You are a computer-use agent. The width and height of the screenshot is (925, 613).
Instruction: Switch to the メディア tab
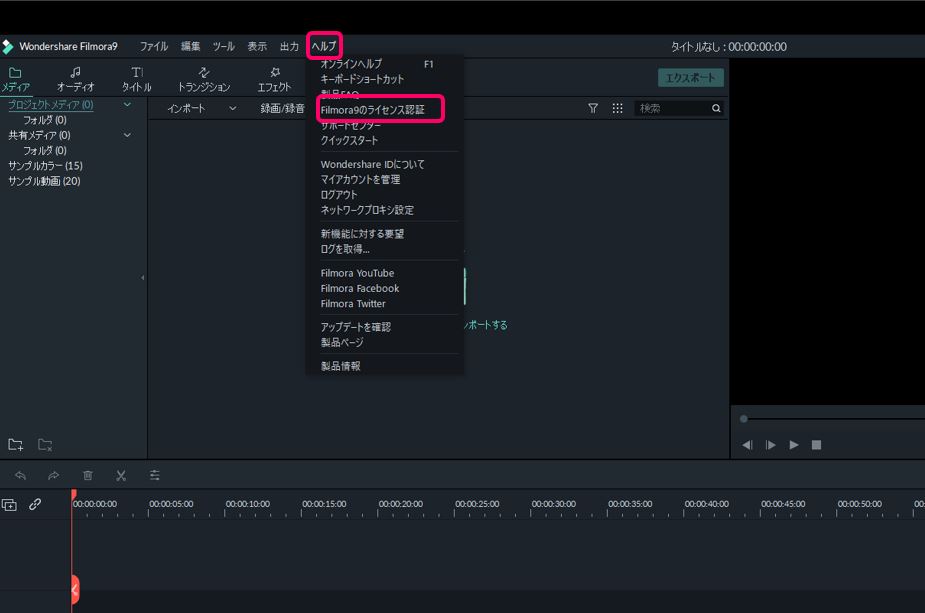[15, 80]
